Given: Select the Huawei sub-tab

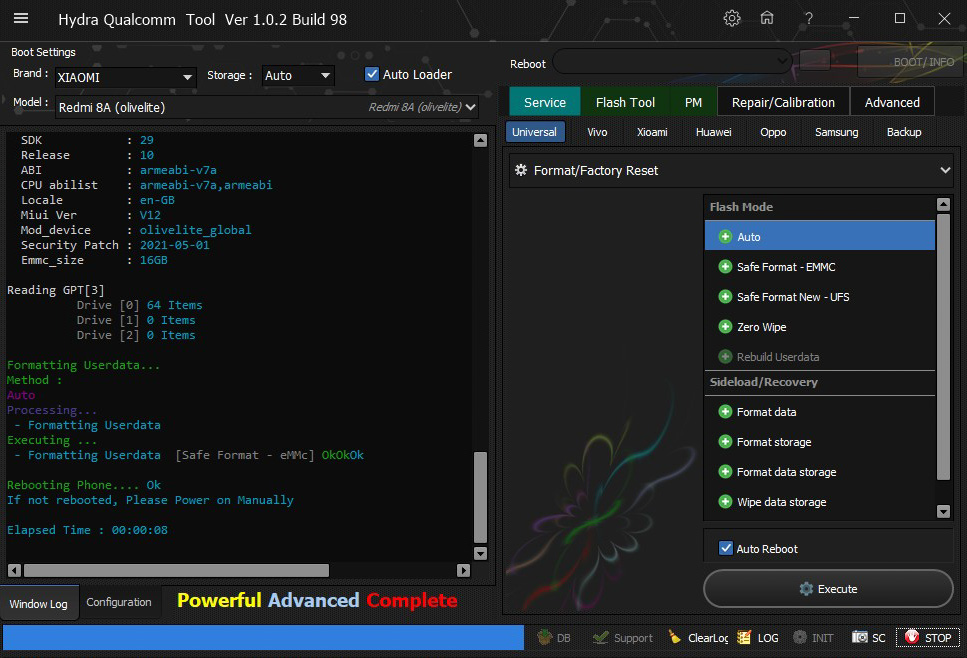Looking at the screenshot, I should (713, 132).
